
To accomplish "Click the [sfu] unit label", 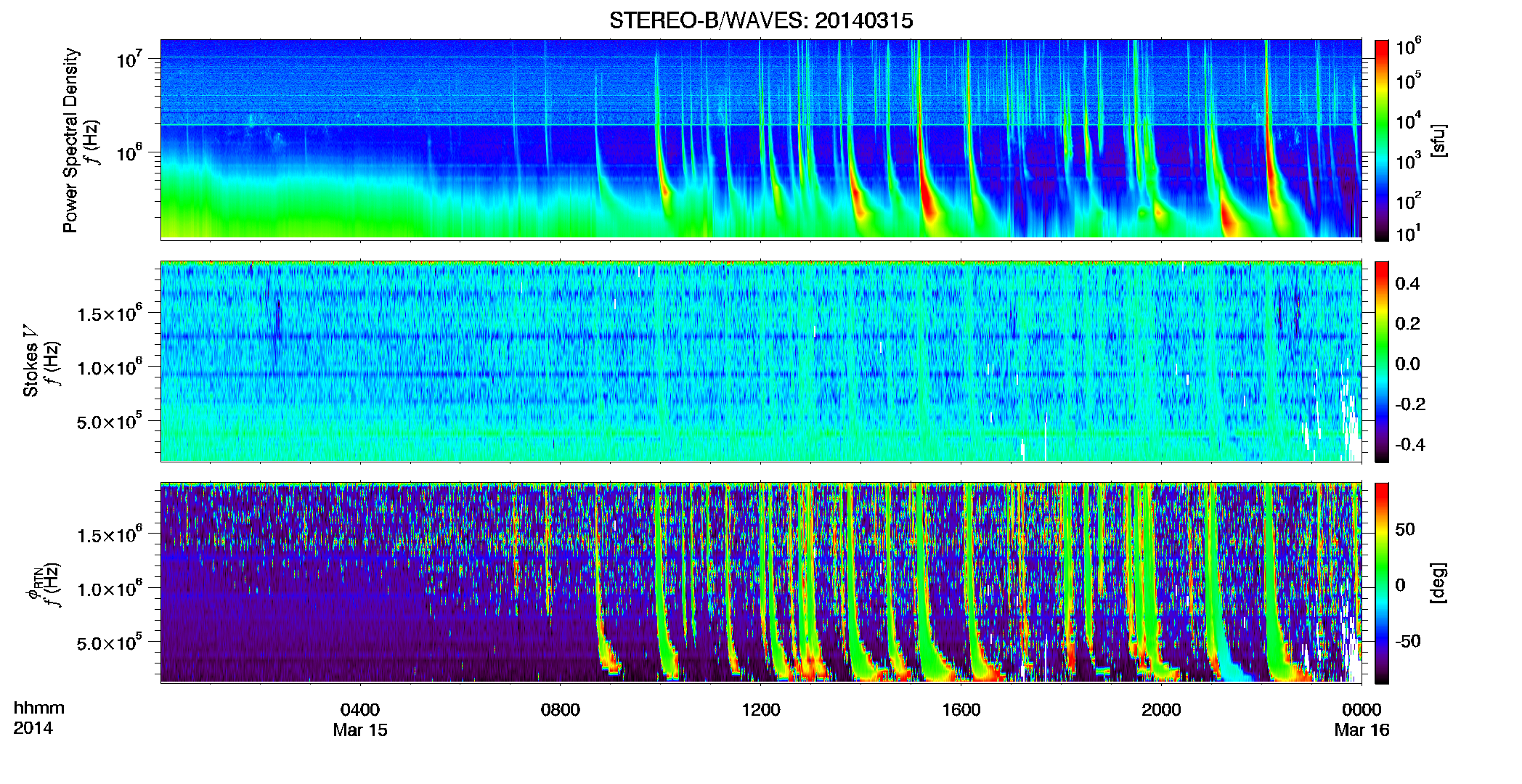I will pos(1438,140).
